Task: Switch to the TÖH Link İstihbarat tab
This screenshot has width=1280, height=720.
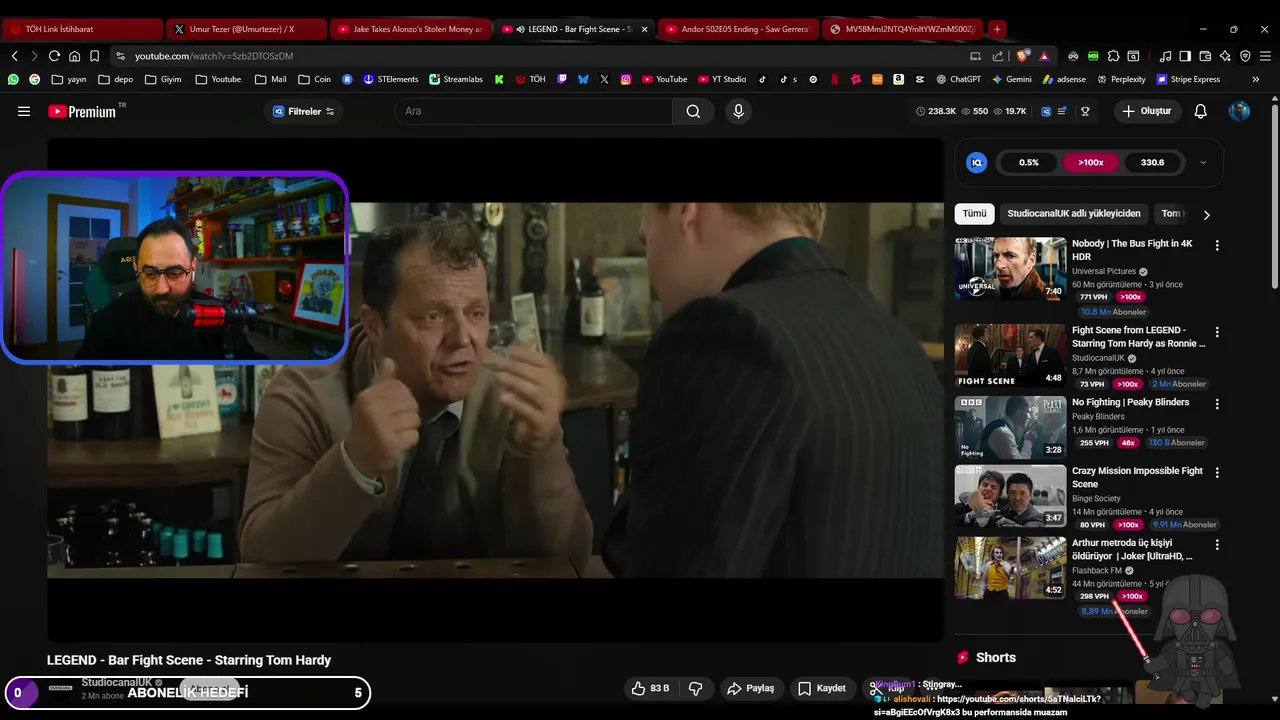Action: click(x=84, y=29)
